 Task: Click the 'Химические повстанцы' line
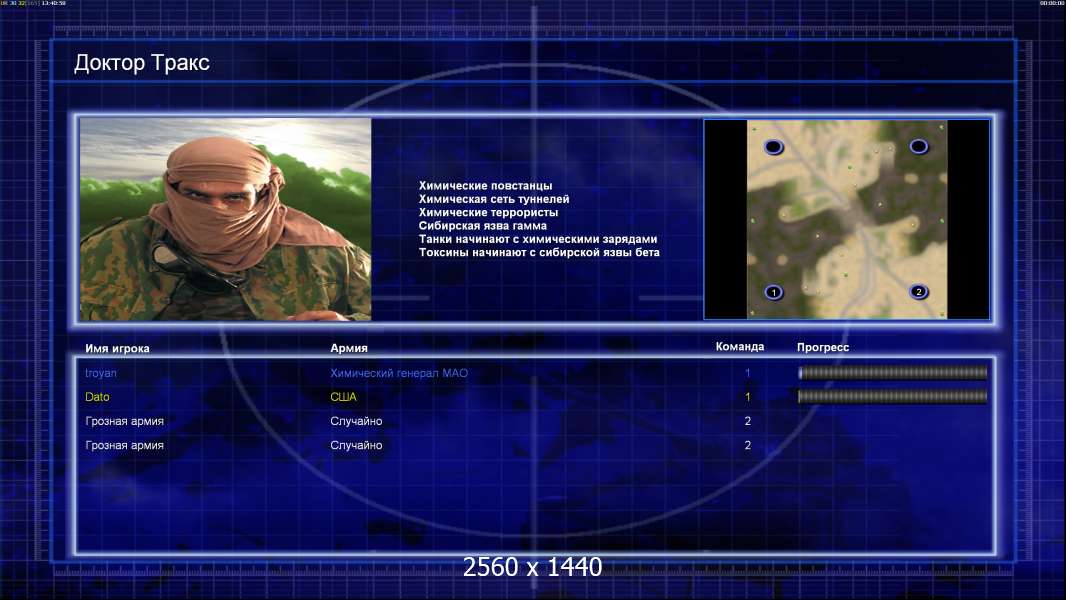click(x=485, y=186)
